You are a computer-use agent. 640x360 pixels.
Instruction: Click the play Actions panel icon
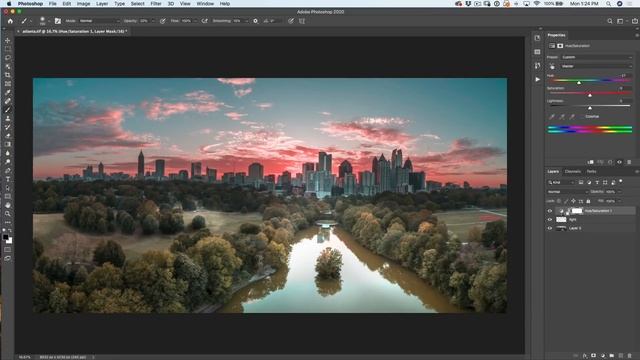pos(538,79)
